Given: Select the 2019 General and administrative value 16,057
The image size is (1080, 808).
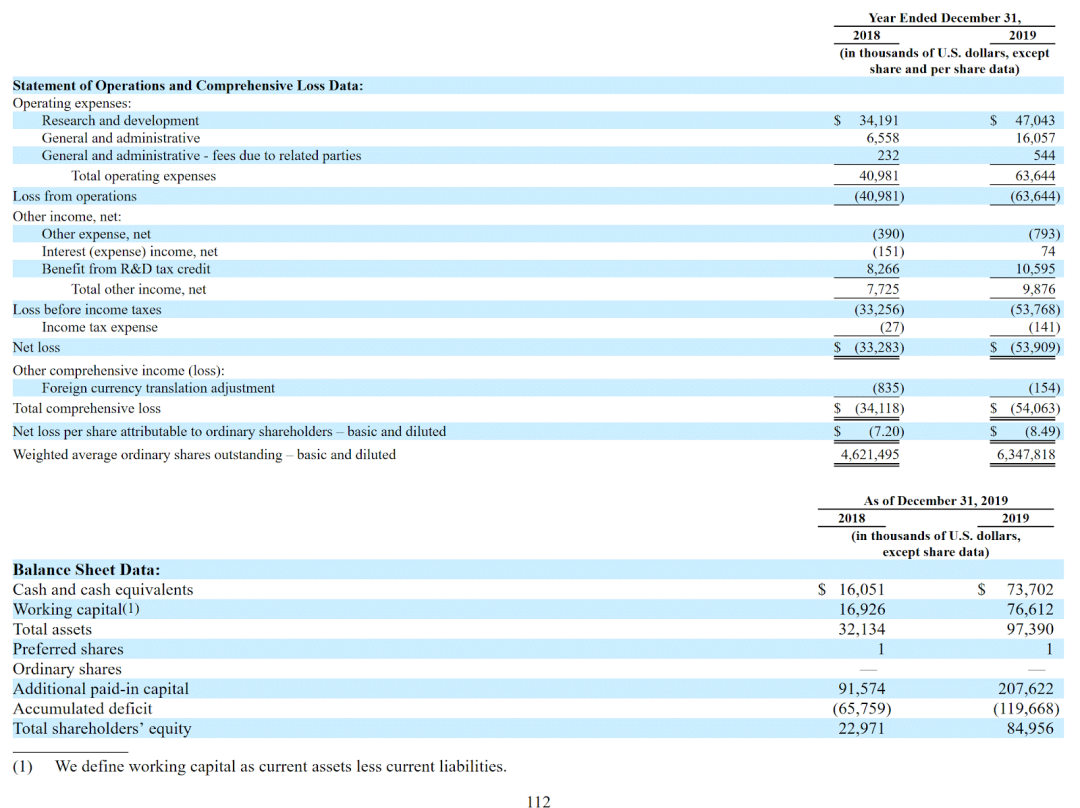Looking at the screenshot, I should pos(1035,138).
